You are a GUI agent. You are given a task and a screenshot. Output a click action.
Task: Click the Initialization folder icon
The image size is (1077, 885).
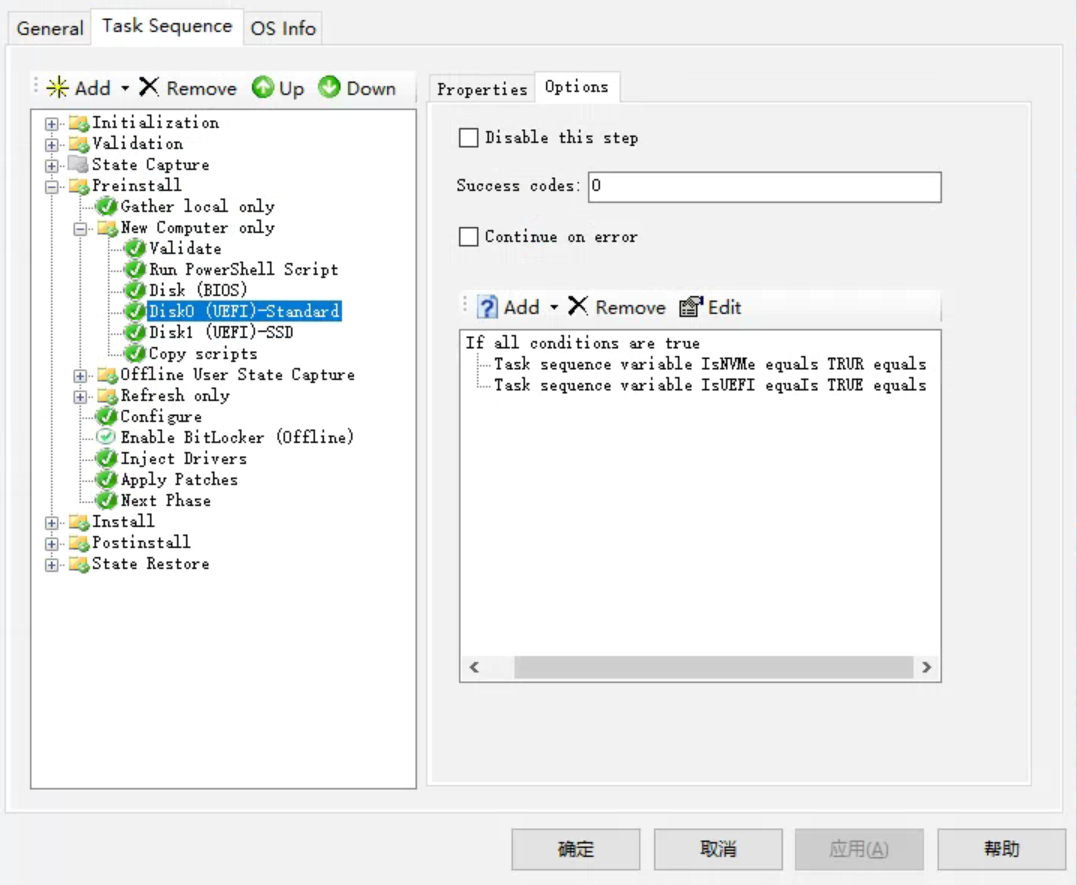click(79, 124)
